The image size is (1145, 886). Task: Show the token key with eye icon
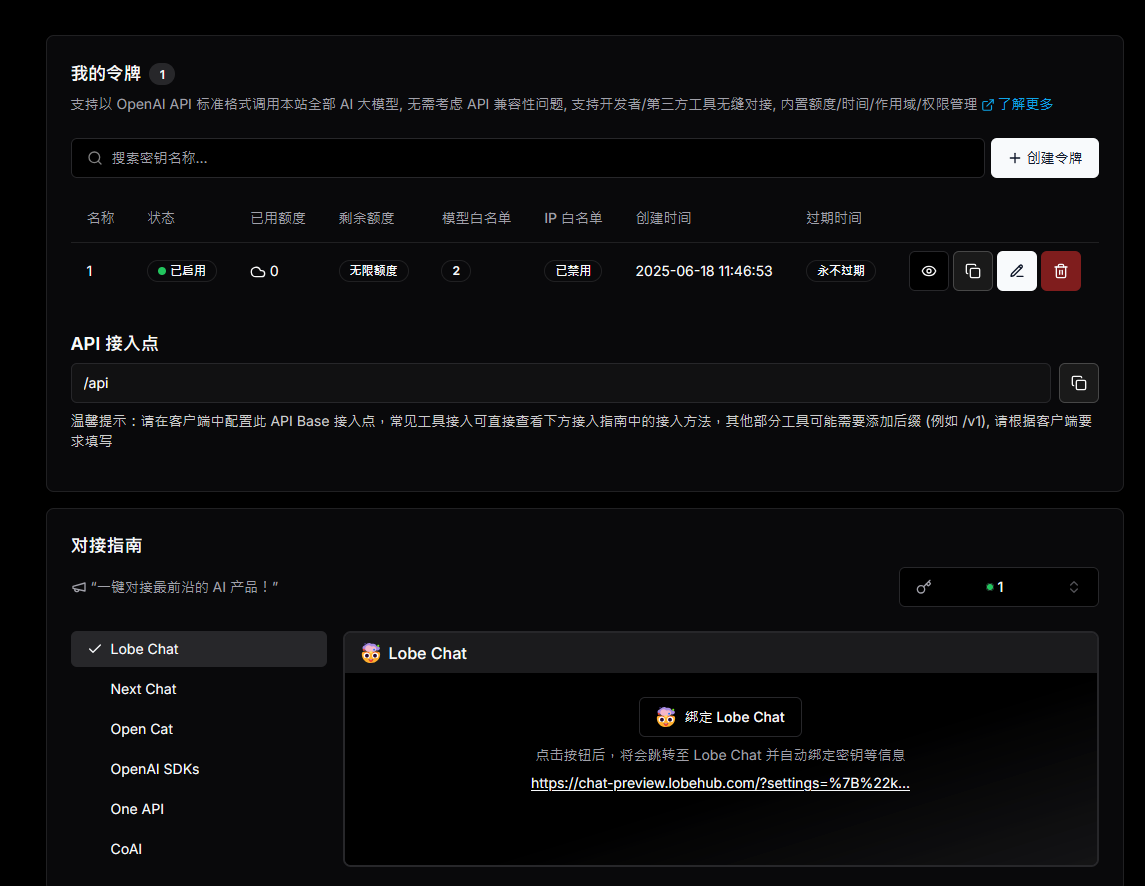tap(928, 271)
